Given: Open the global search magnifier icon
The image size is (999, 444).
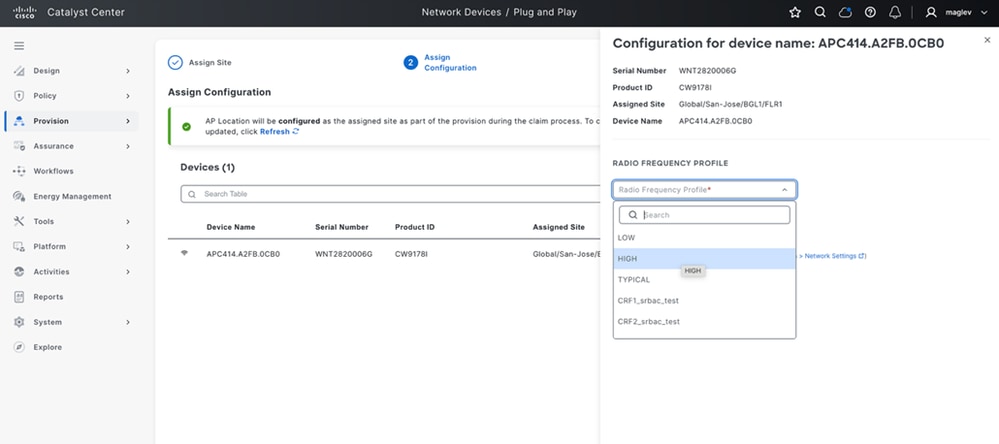Looking at the screenshot, I should tap(821, 12).
